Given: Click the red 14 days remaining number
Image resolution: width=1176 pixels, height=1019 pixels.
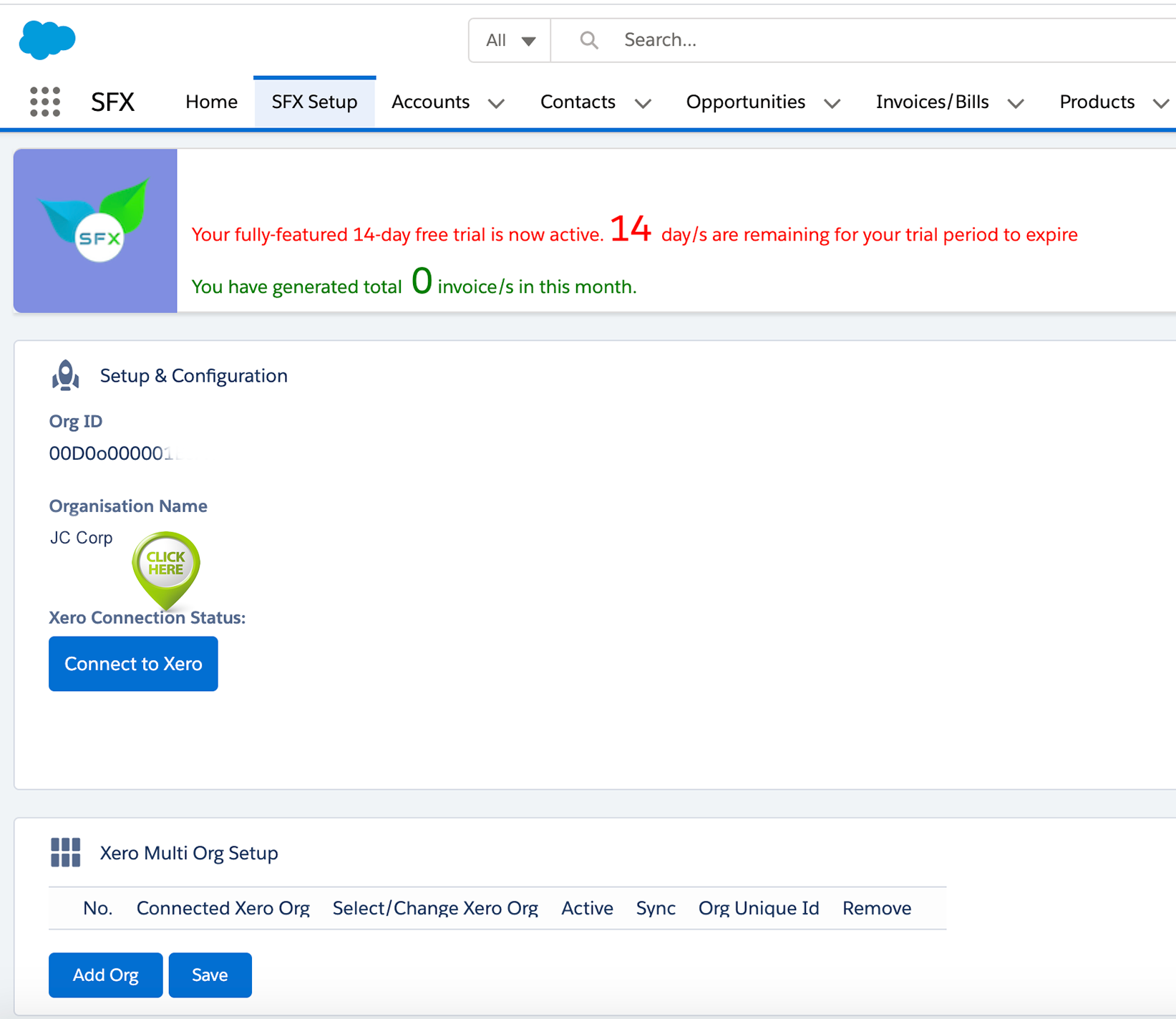Looking at the screenshot, I should 631,230.
